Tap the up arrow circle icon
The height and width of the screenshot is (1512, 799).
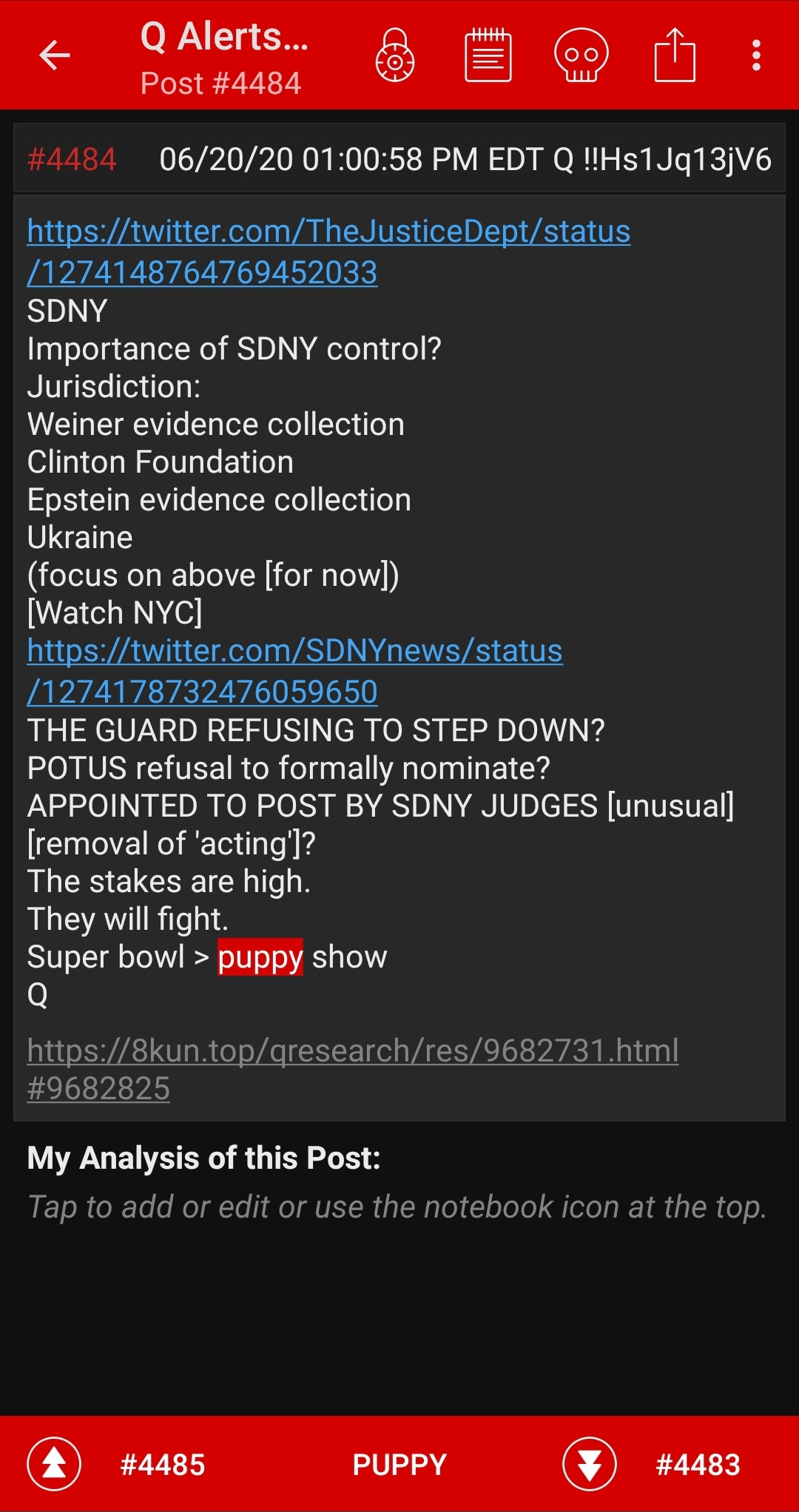54,1464
